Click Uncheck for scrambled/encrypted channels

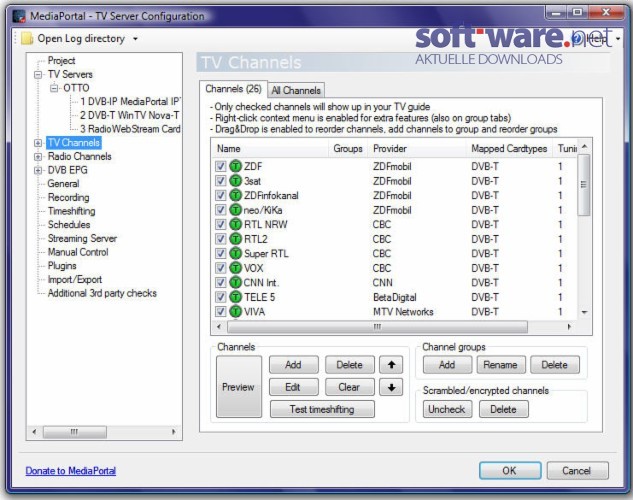pyautogui.click(x=447, y=410)
